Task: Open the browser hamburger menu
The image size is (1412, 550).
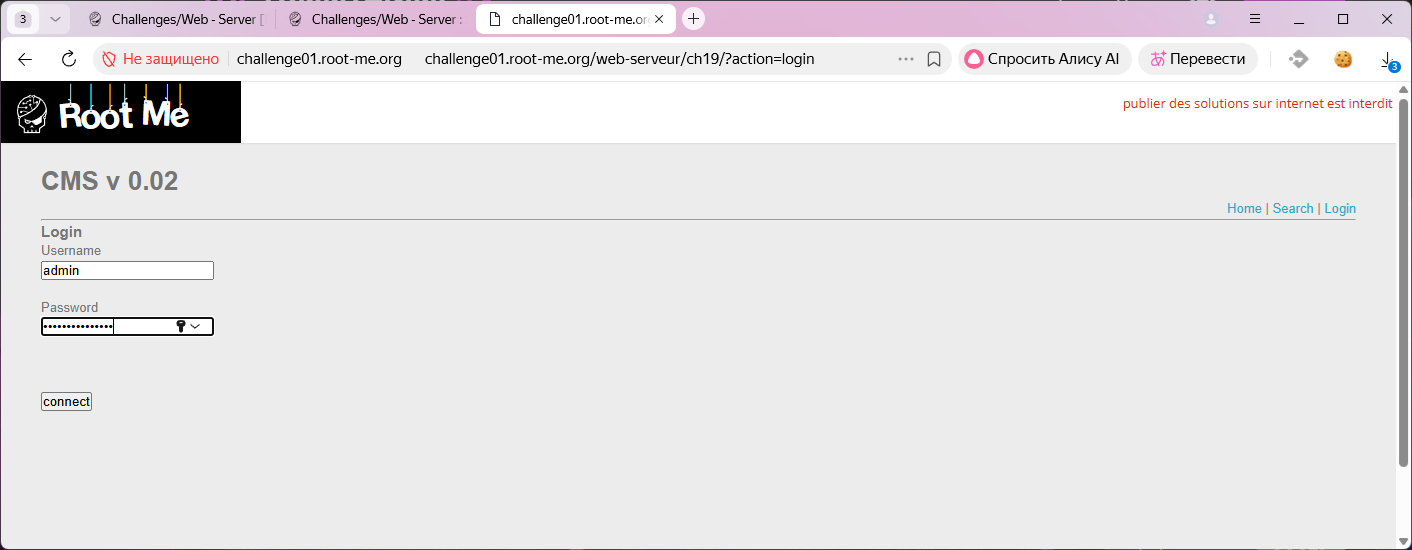Action: 1255,19
